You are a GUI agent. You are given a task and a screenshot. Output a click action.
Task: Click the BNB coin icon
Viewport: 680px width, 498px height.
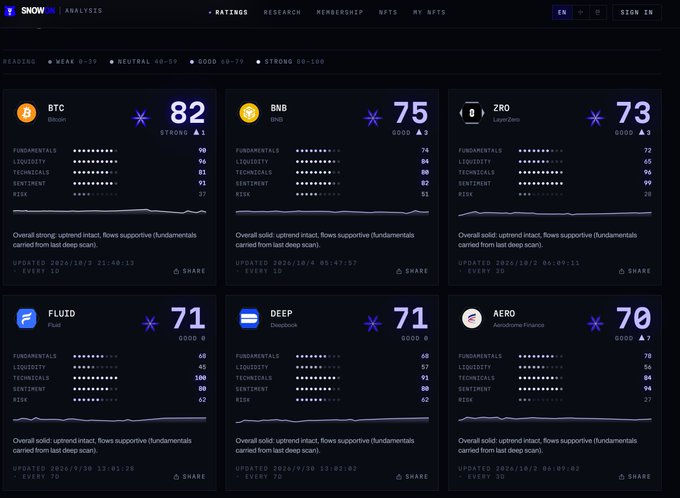249,113
